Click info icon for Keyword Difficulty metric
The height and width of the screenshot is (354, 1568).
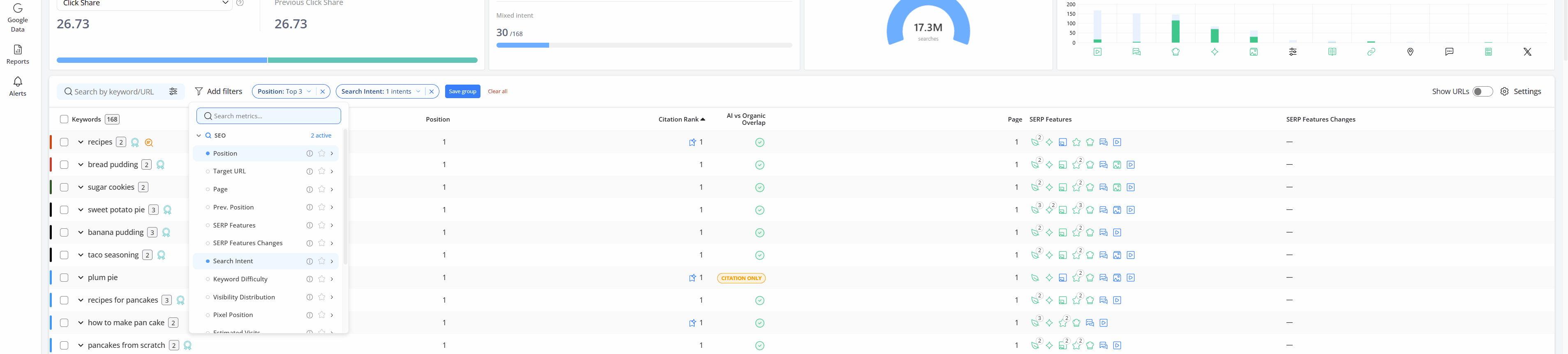pos(309,279)
